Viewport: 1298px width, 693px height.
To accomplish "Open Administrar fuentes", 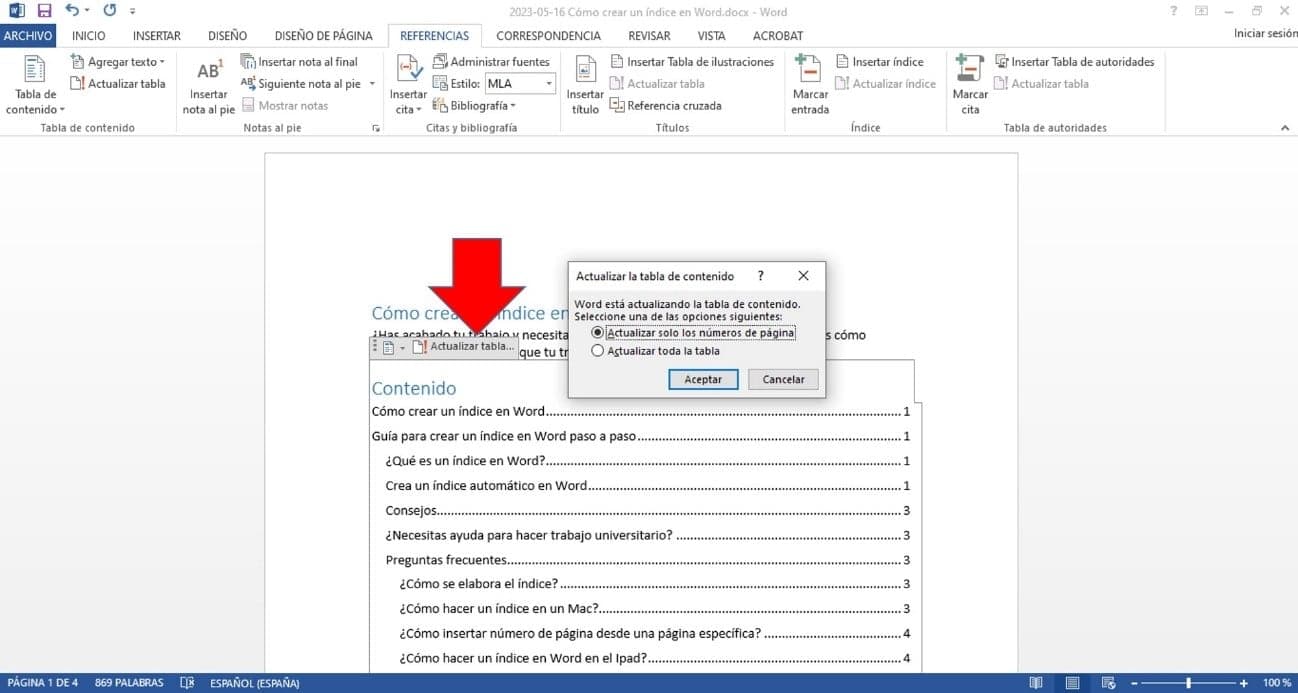I will (x=491, y=62).
